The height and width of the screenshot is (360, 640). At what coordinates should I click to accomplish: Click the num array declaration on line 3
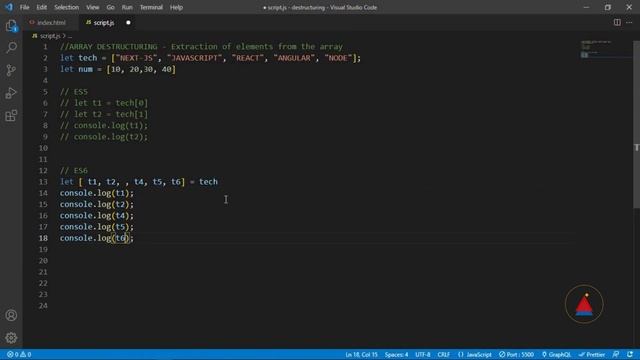(118, 69)
